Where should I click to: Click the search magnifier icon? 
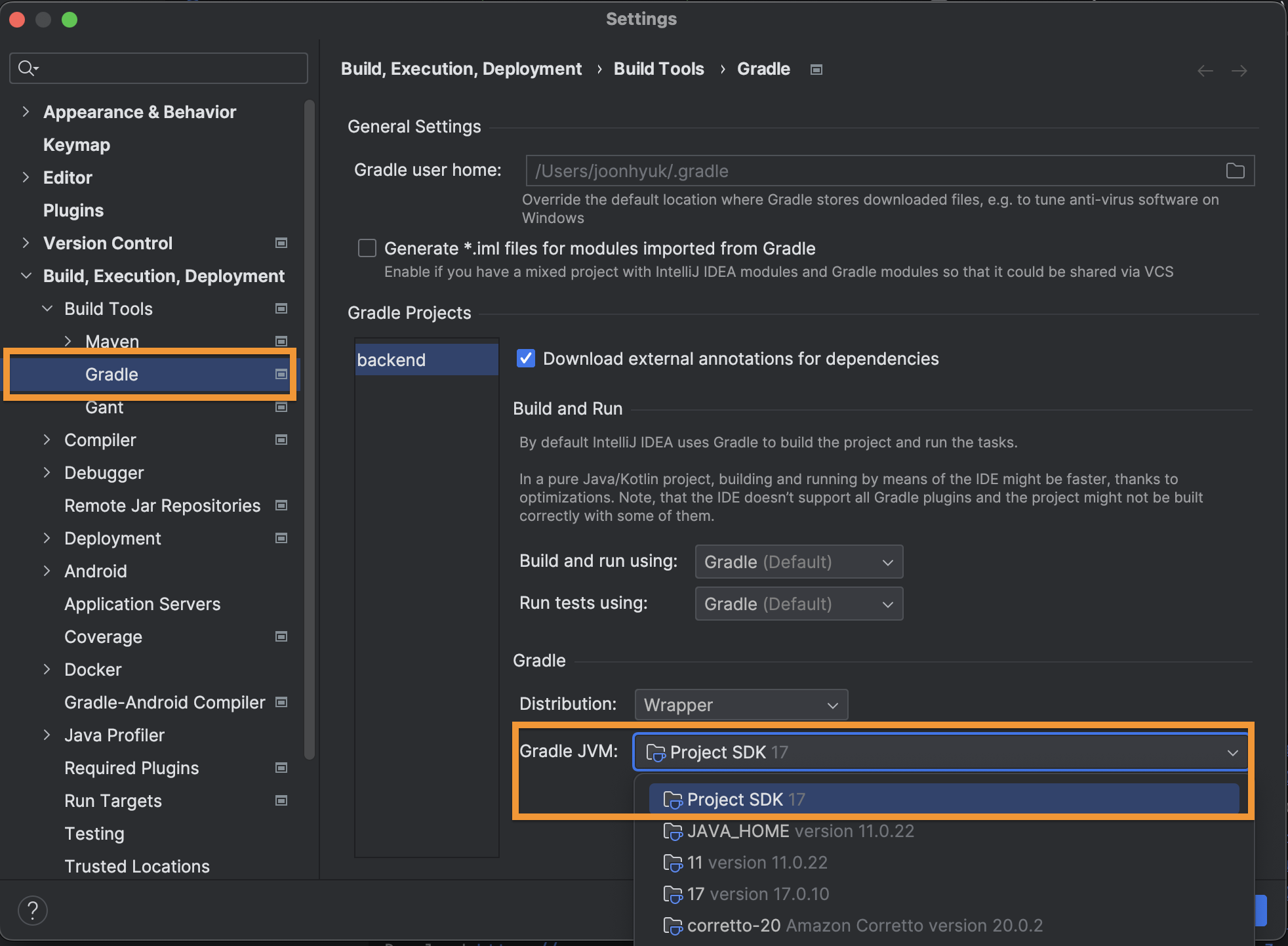point(27,68)
